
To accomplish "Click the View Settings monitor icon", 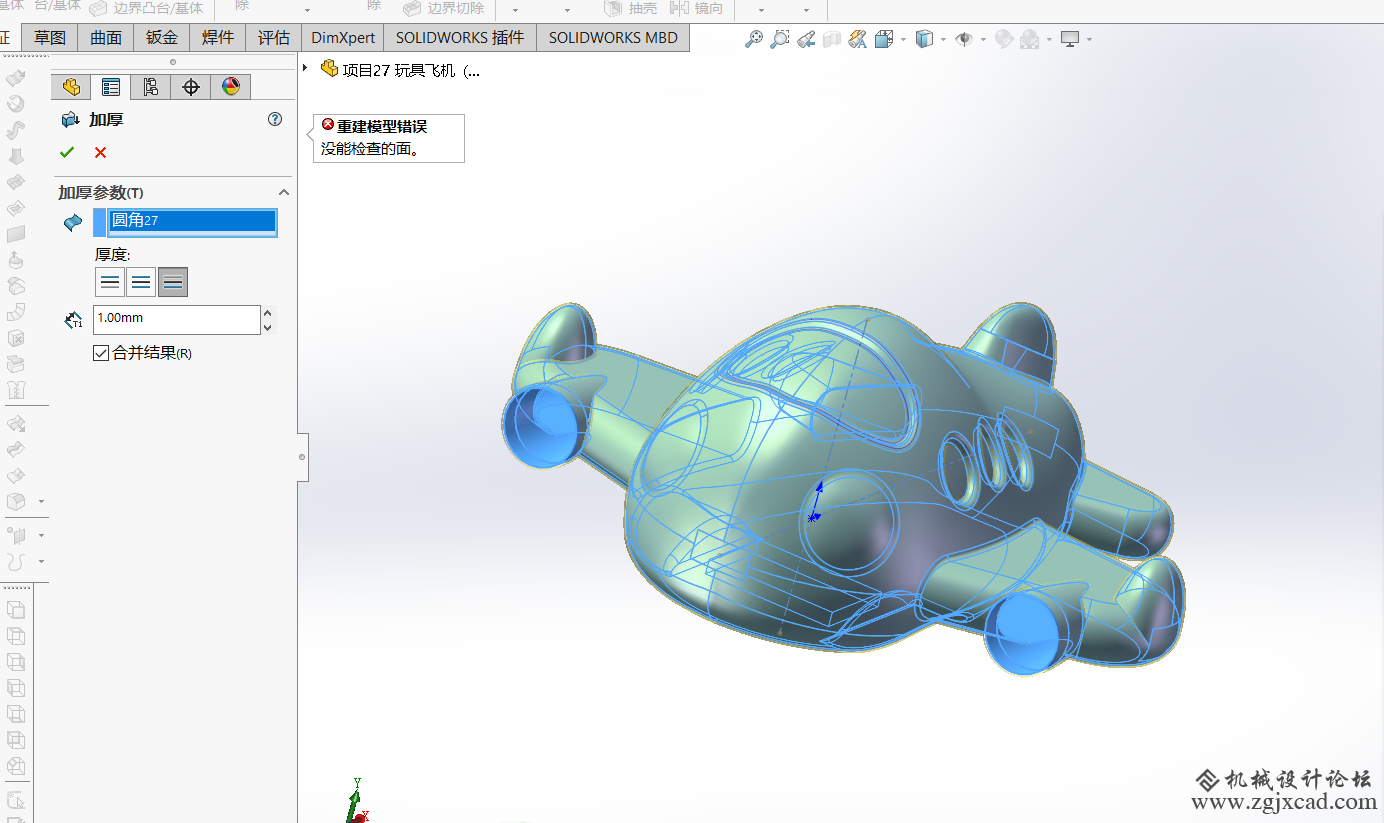I will pyautogui.click(x=1070, y=39).
